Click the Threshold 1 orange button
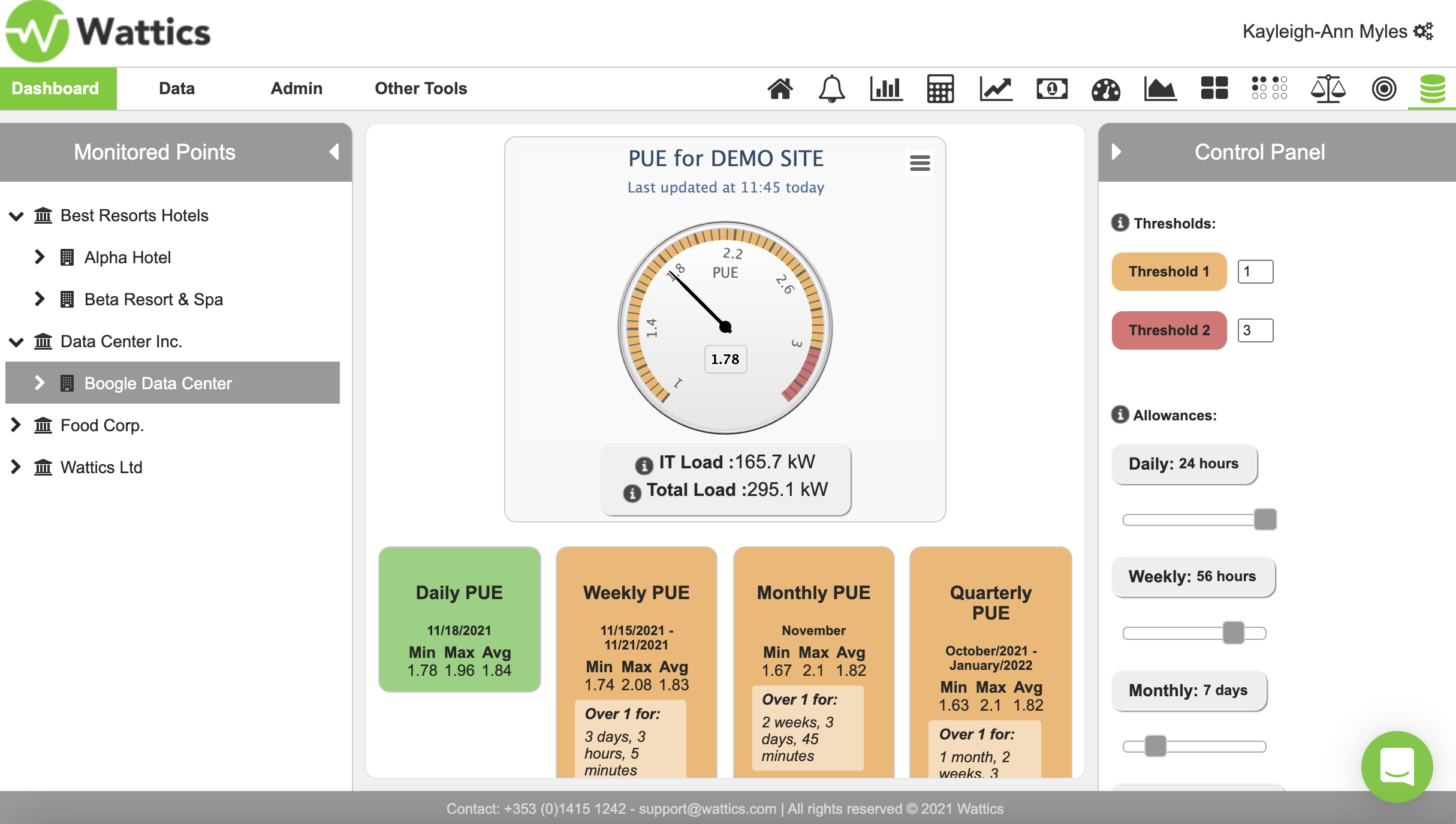The image size is (1456, 824). (1168, 272)
